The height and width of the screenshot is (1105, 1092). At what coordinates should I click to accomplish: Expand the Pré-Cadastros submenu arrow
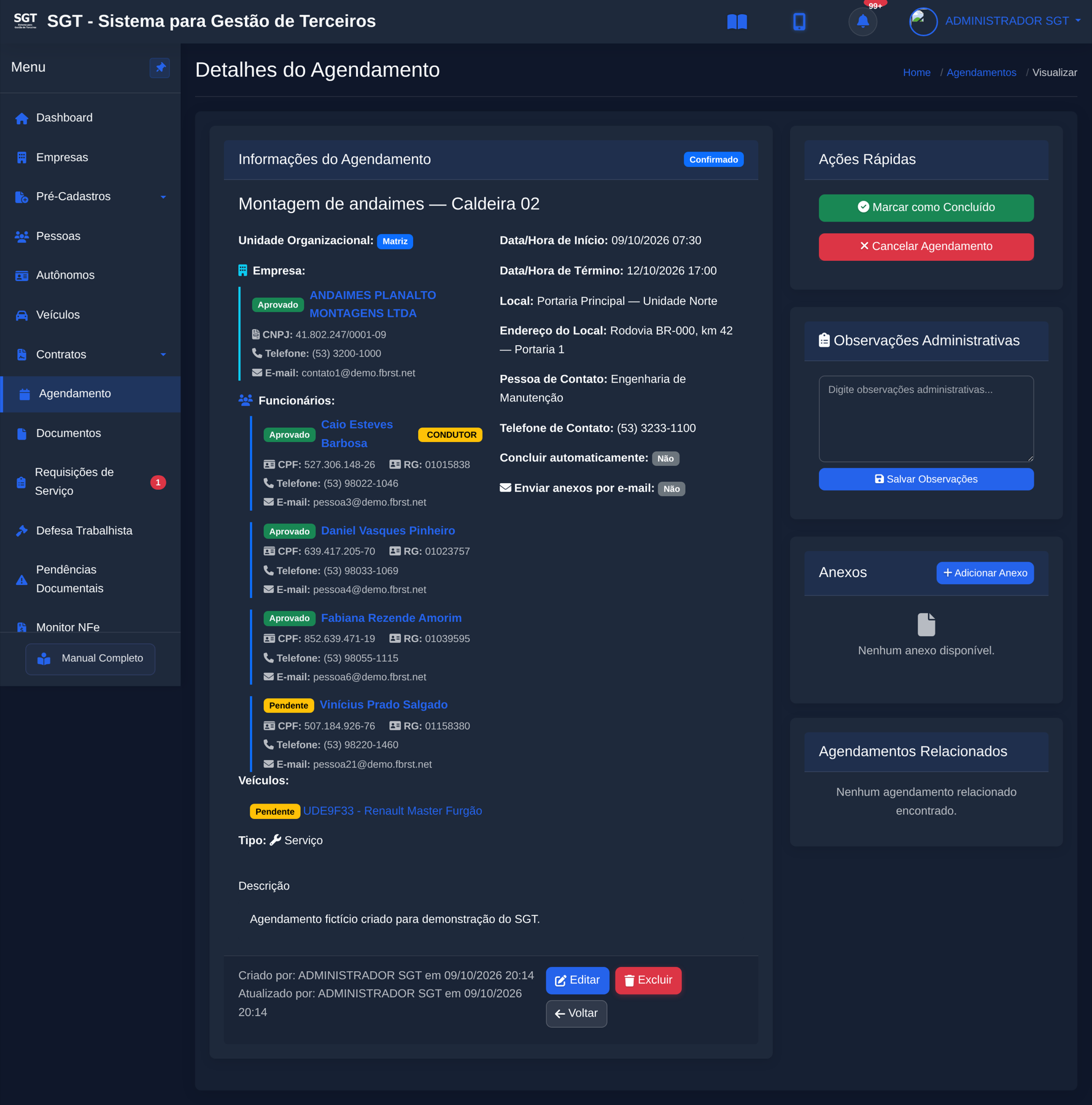click(163, 197)
